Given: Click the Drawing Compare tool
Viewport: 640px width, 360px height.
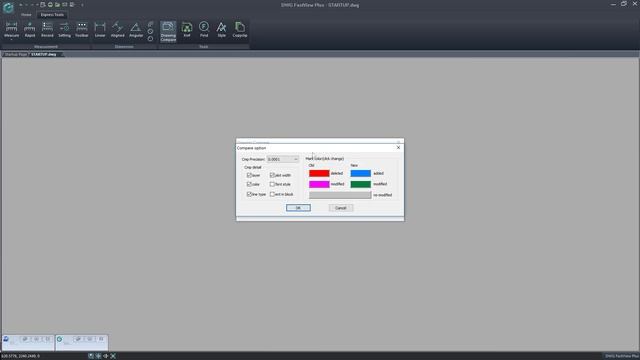Looking at the screenshot, I should coord(168,31).
